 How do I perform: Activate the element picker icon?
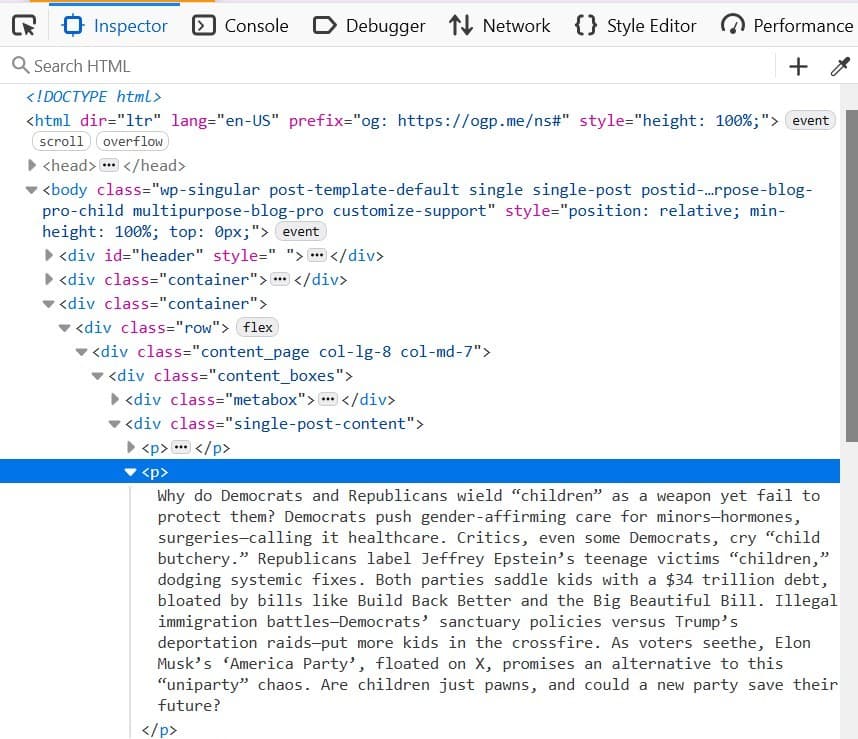pyautogui.click(x=24, y=26)
